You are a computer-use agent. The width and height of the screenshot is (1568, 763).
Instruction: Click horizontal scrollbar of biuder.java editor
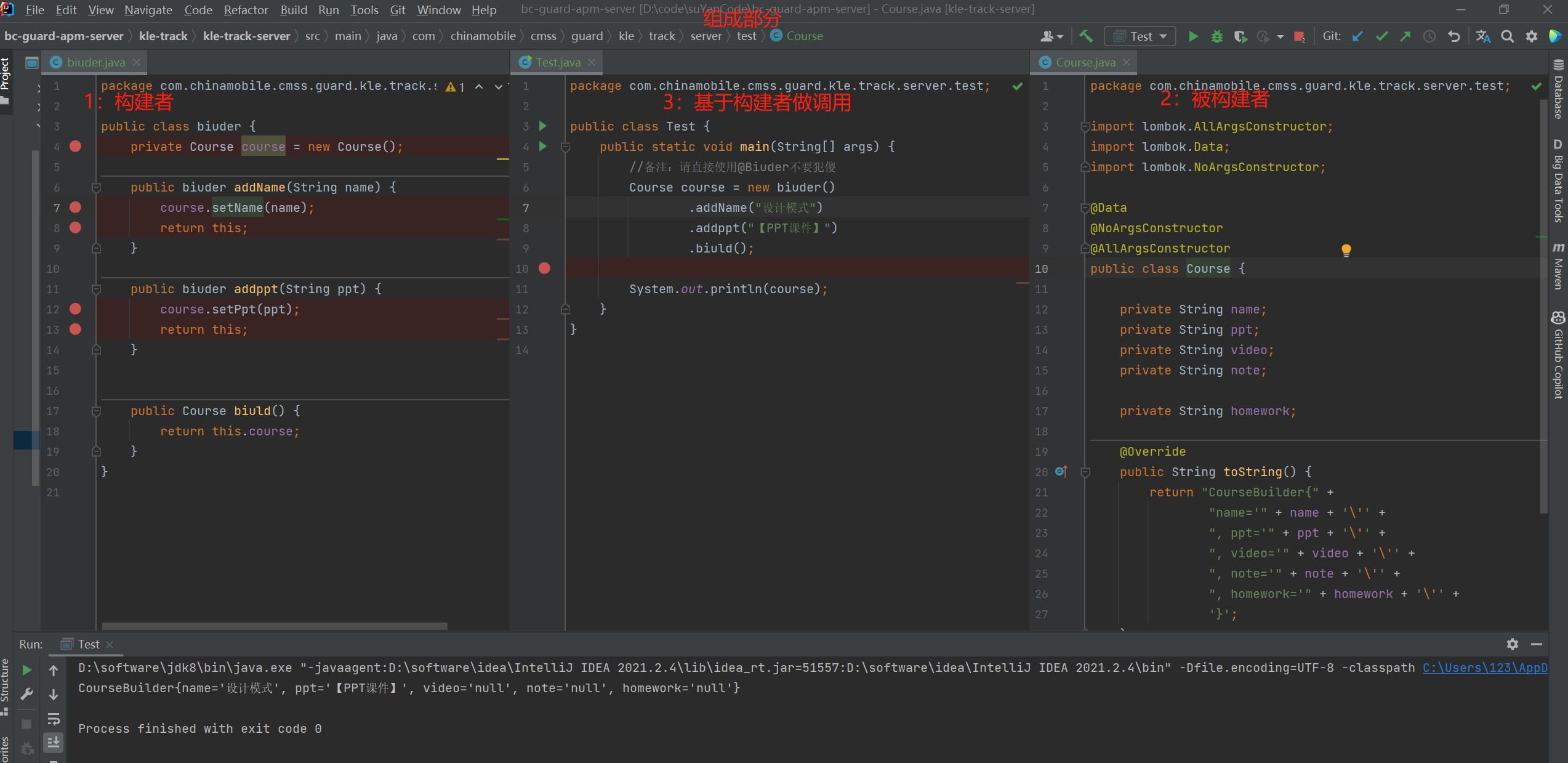(x=274, y=626)
